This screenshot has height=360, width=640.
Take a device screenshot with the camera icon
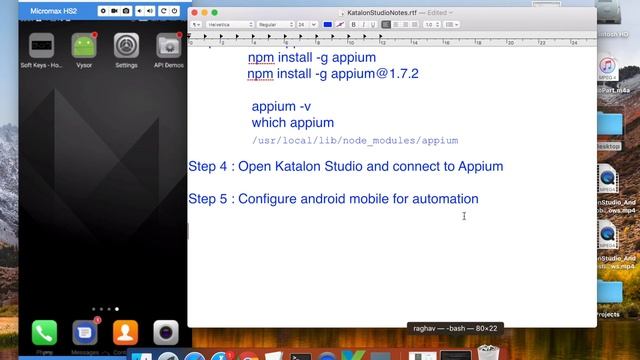(126, 11)
